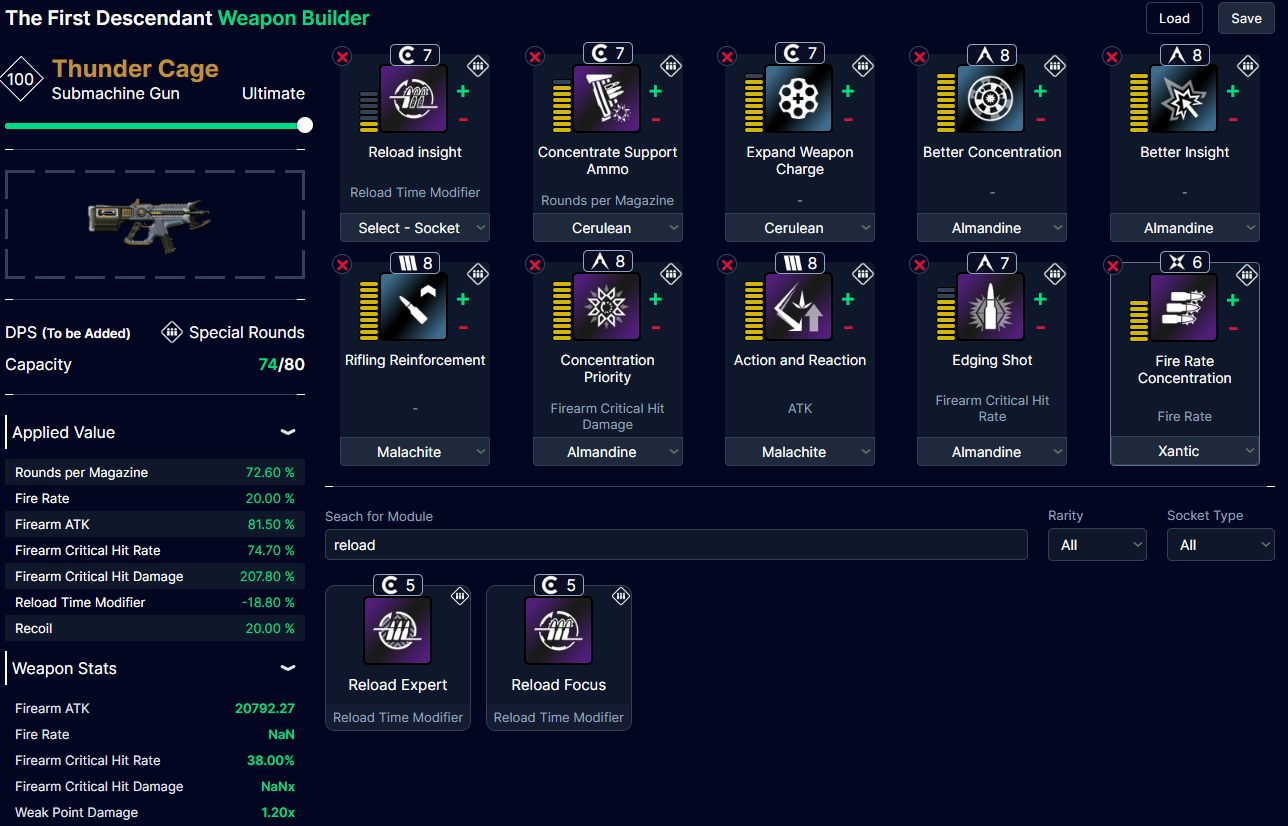Open Xantic socket dropdown for Fire Rate Concentration
Screen dimensions: 1288x826
tap(1185, 451)
